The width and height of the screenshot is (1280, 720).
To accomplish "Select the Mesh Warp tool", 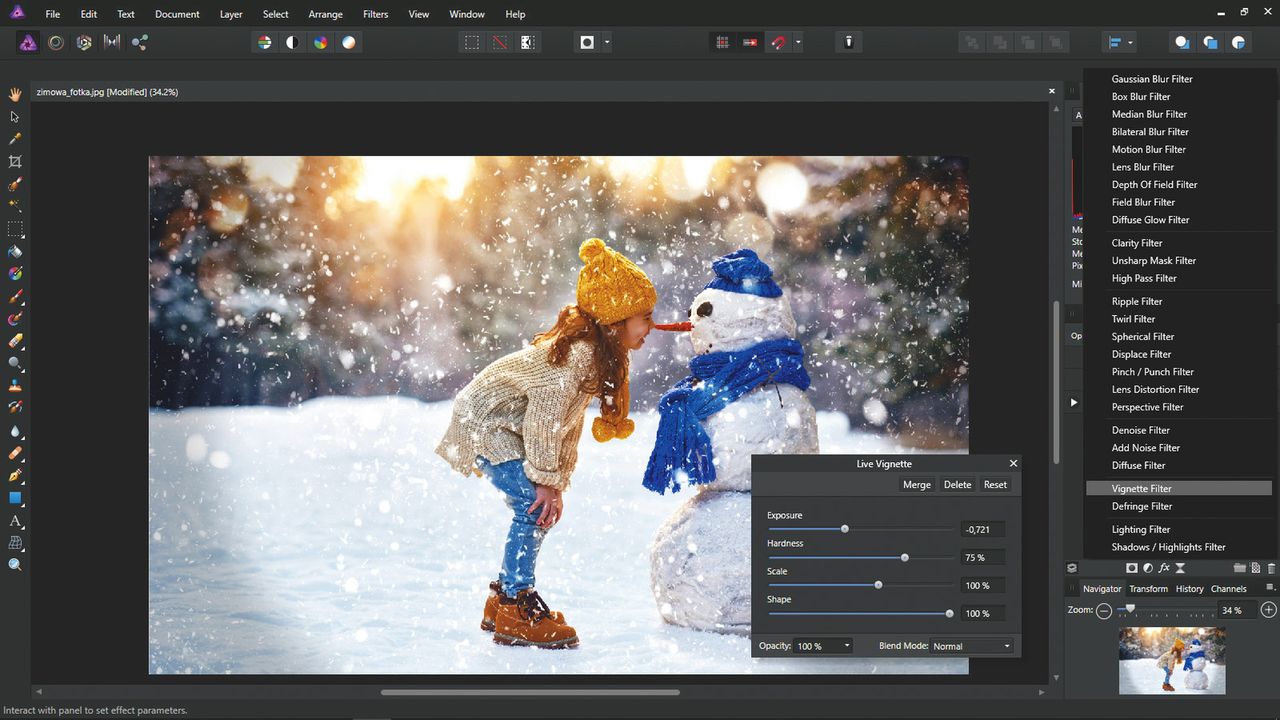I will pyautogui.click(x=15, y=543).
